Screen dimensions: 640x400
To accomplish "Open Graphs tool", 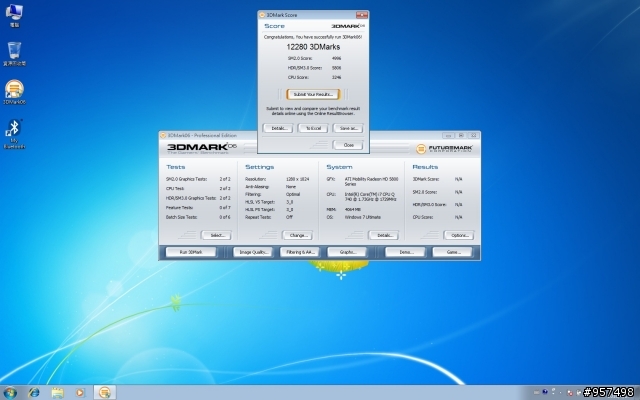I will coord(347,252).
